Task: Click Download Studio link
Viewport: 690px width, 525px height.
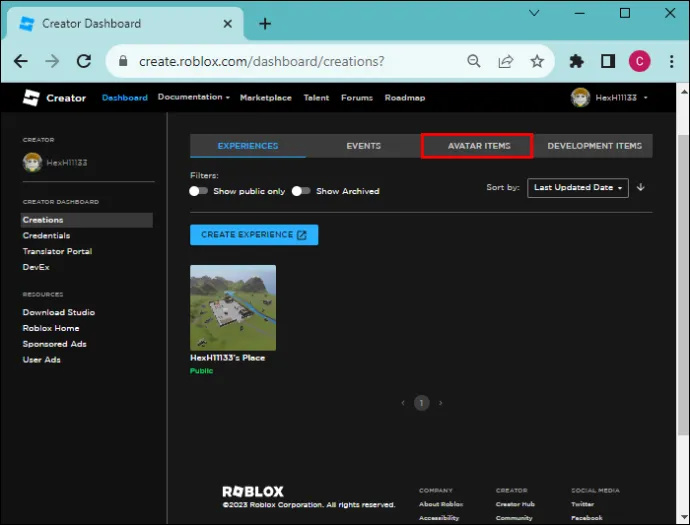Action: pos(59,312)
